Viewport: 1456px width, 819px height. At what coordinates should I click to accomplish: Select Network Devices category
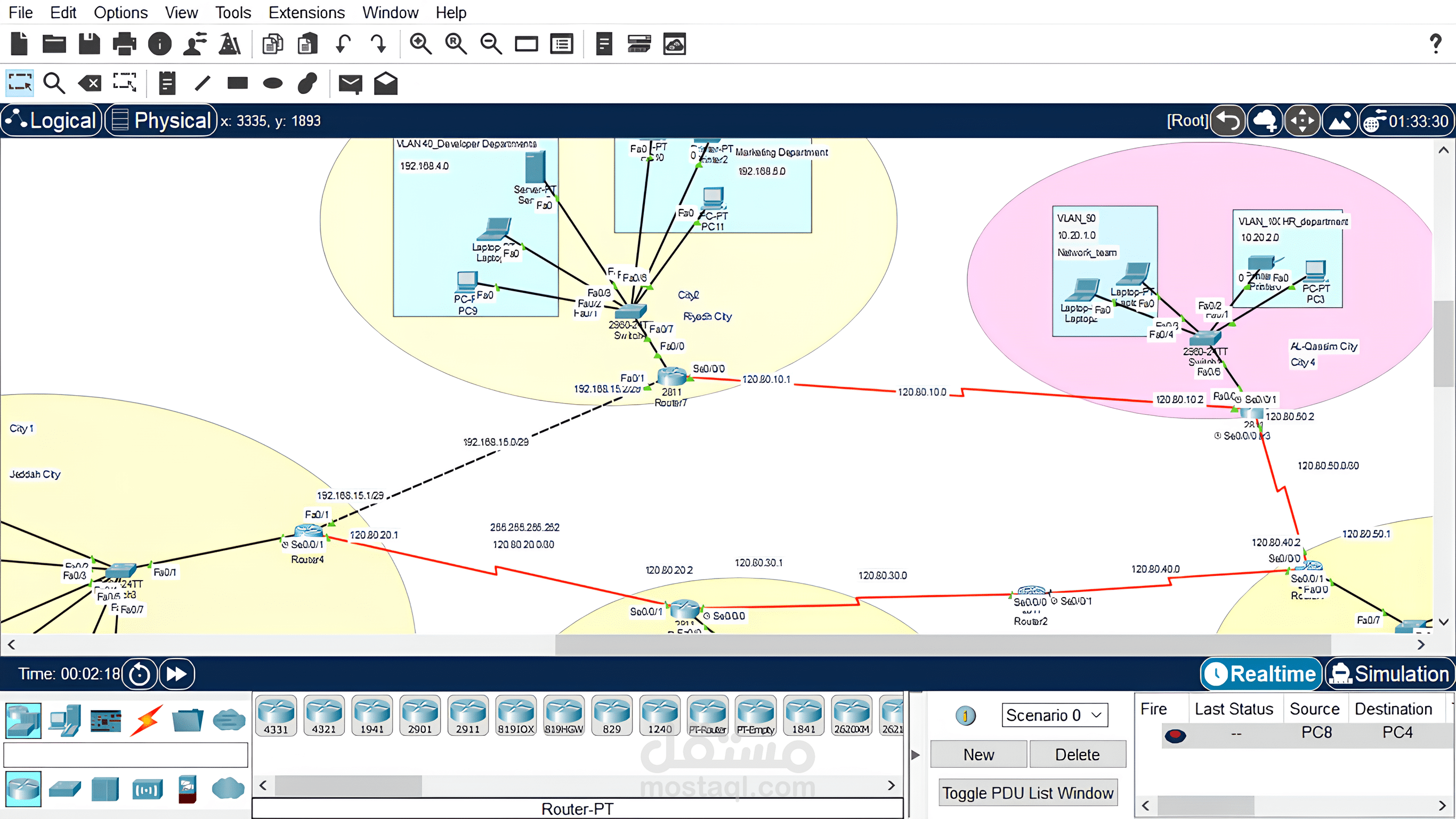(23, 720)
